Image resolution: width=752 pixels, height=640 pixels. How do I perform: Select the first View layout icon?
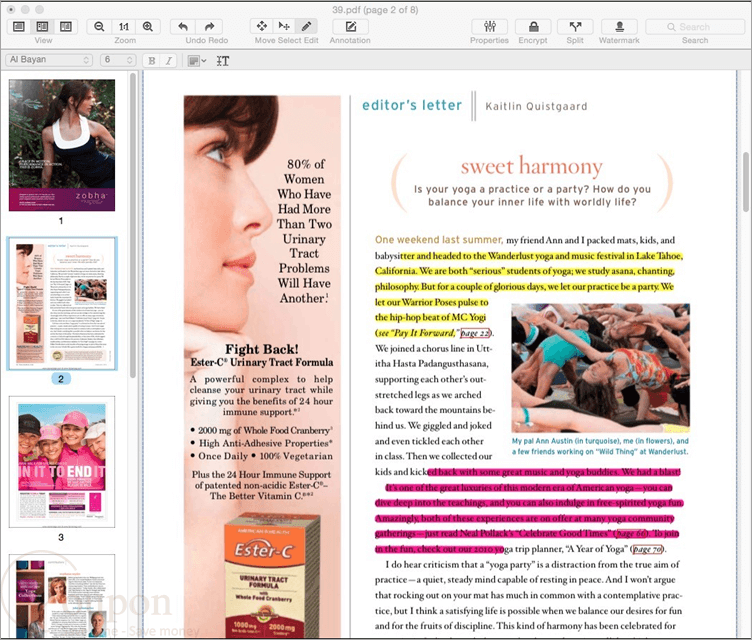[19, 26]
